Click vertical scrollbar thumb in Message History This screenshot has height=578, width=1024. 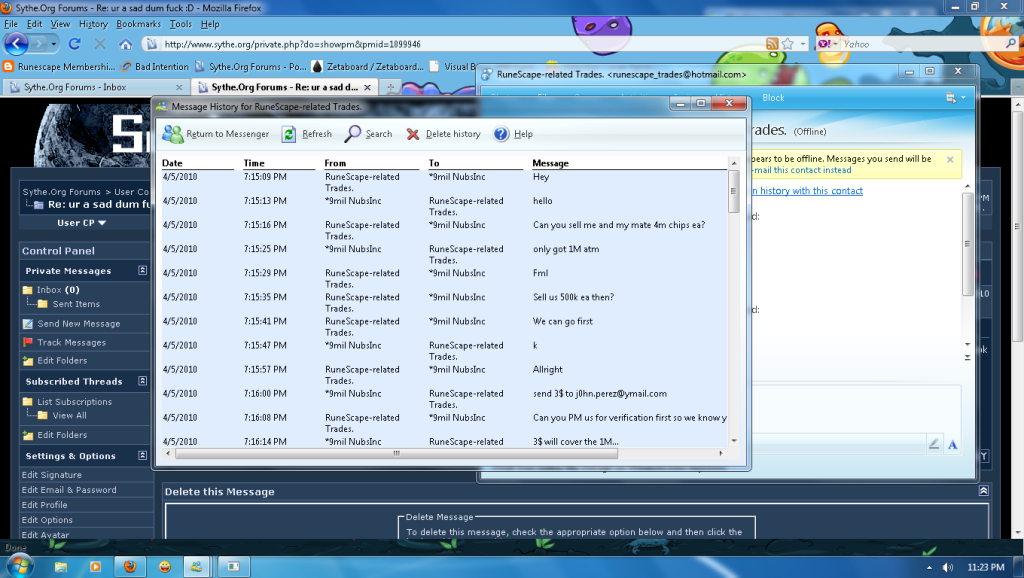[x=733, y=191]
